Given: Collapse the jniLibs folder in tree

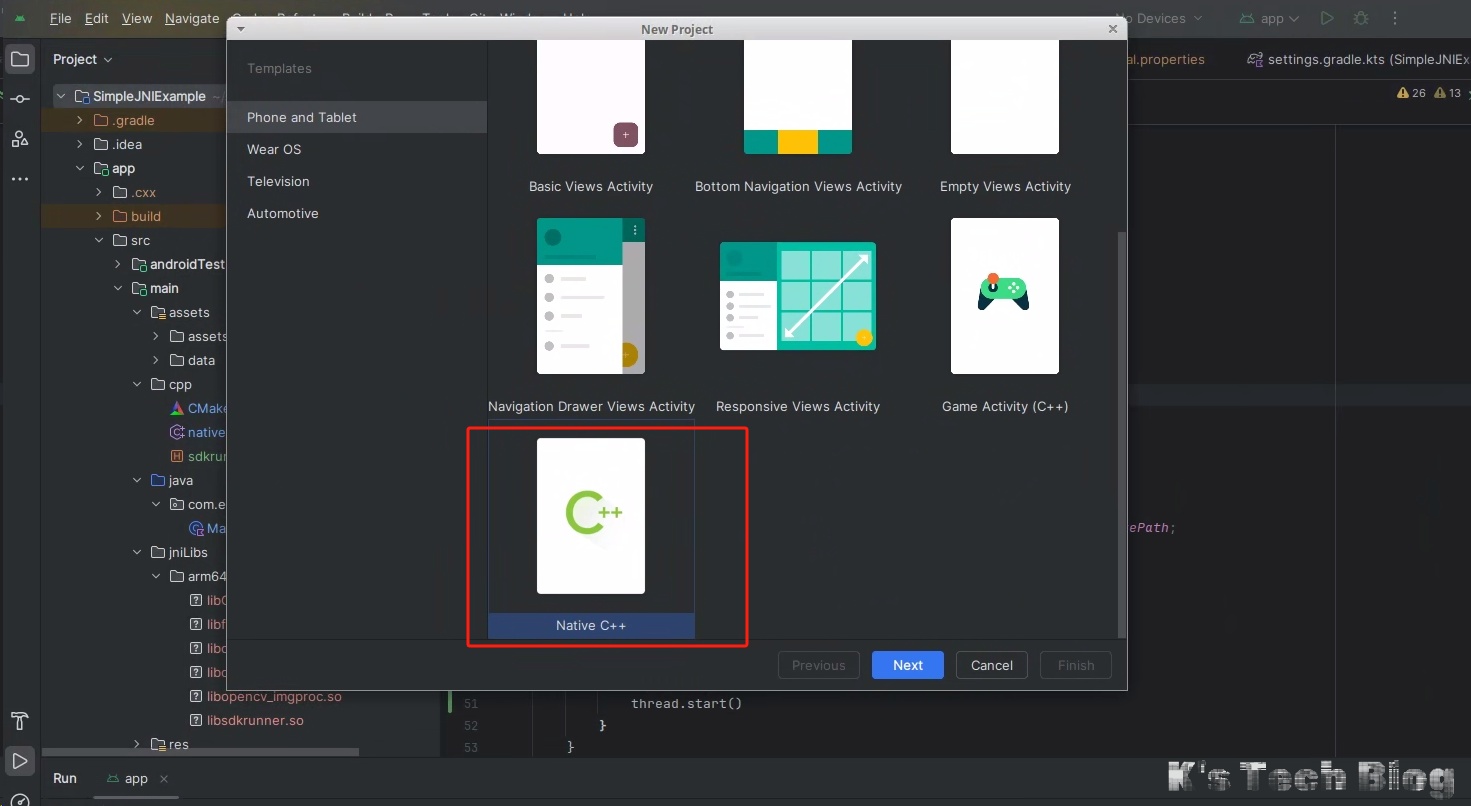Looking at the screenshot, I should click(138, 552).
